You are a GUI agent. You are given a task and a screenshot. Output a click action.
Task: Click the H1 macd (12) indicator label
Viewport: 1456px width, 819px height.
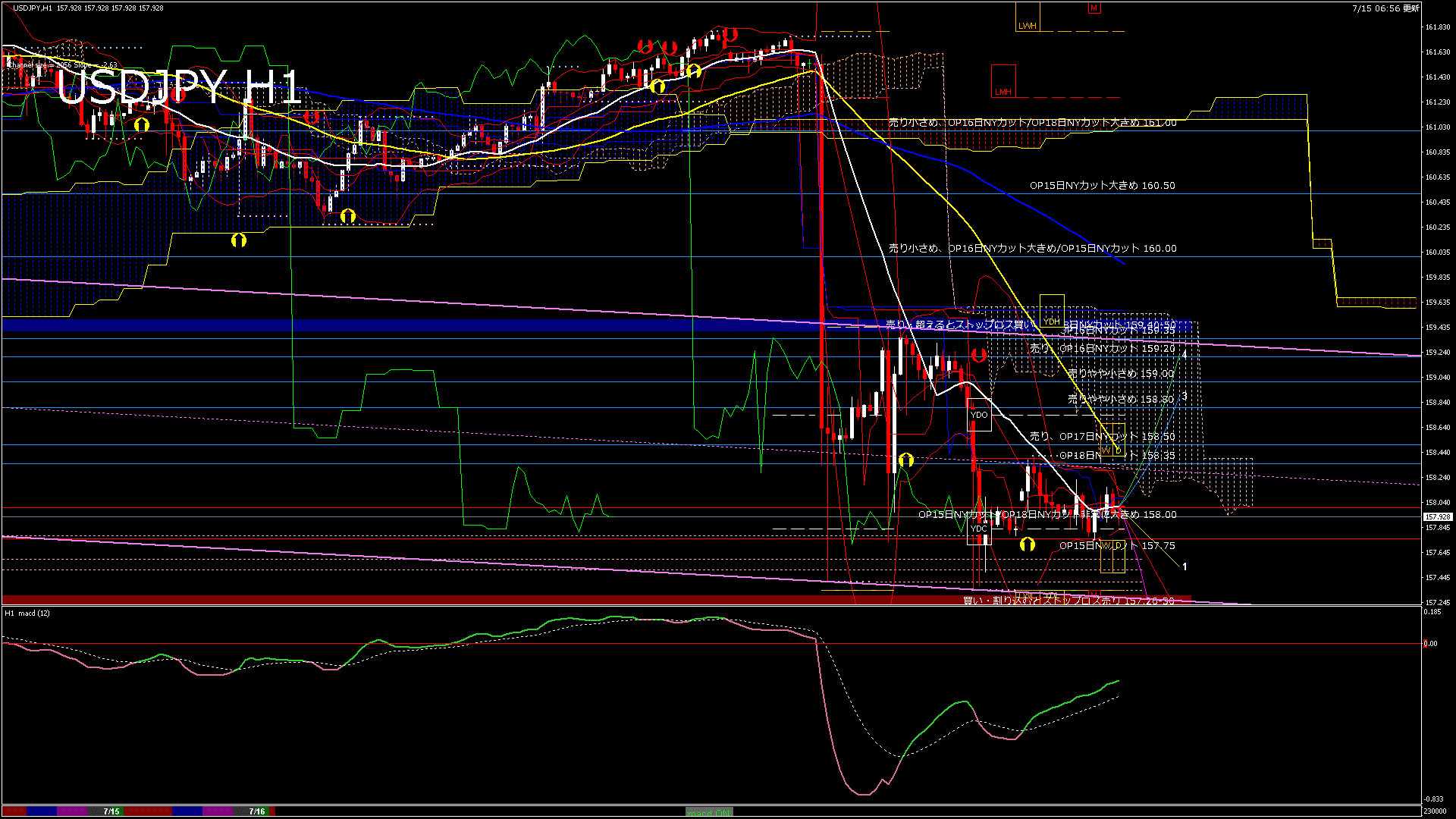[27, 613]
